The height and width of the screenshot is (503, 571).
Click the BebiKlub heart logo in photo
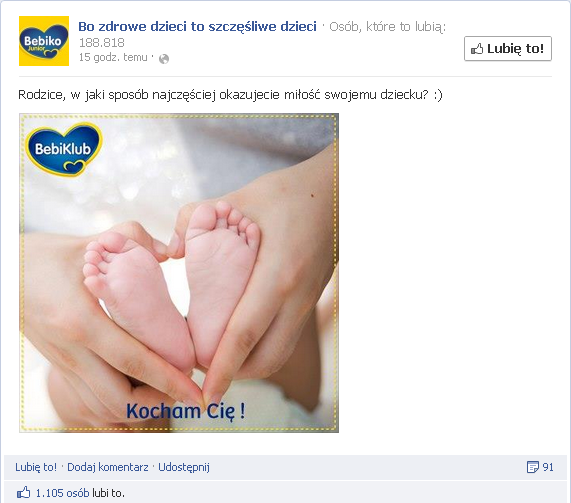[63, 150]
